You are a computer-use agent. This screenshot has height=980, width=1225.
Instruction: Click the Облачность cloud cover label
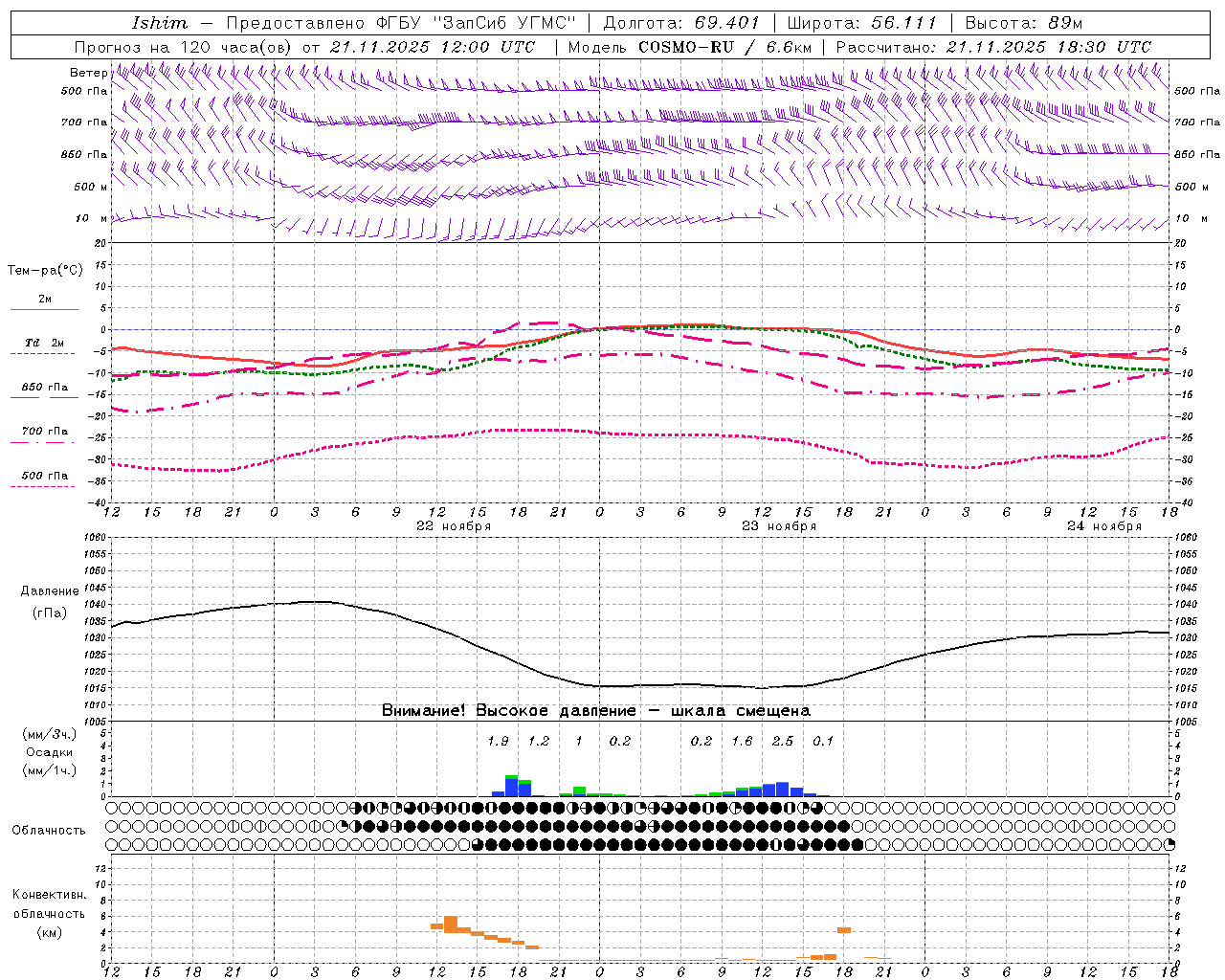pyautogui.click(x=49, y=831)
